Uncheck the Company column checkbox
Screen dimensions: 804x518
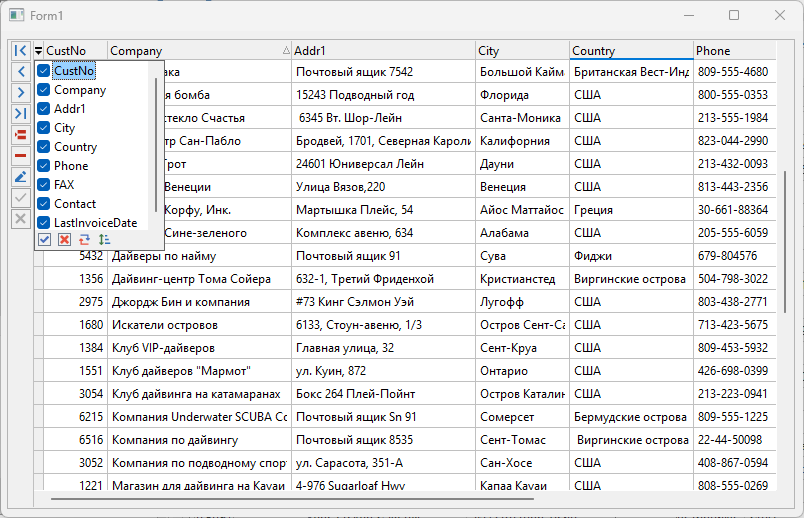tap(44, 90)
